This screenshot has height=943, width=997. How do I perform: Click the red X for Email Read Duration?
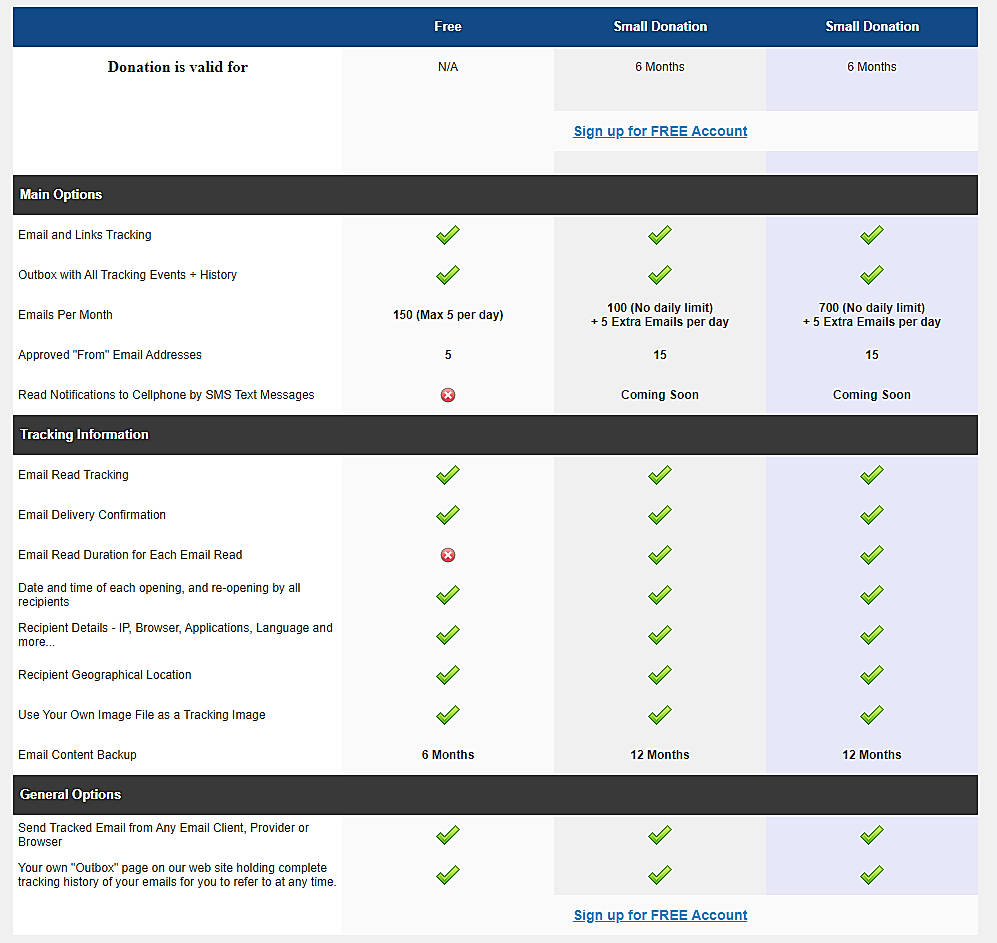[x=448, y=555]
